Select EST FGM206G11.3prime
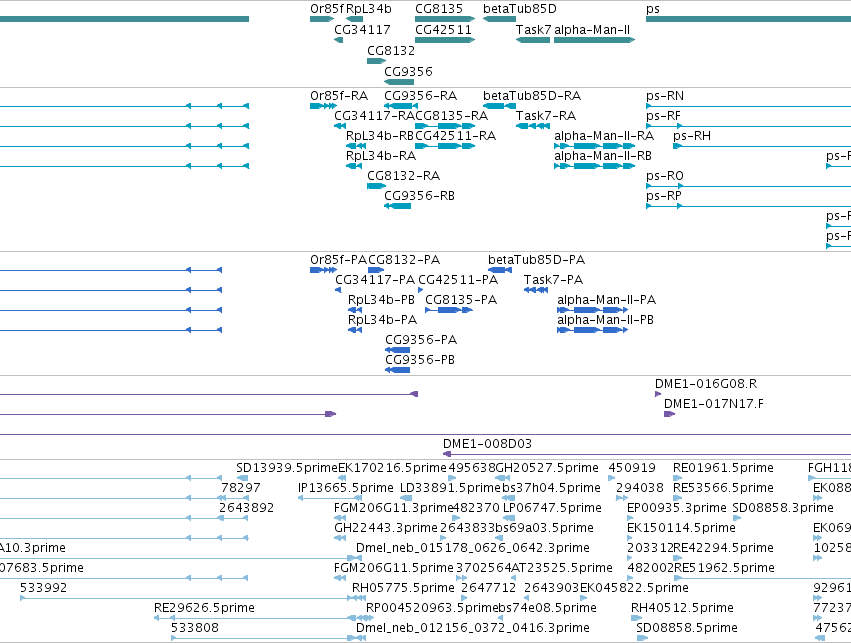This screenshot has height=643, width=851. (393, 508)
